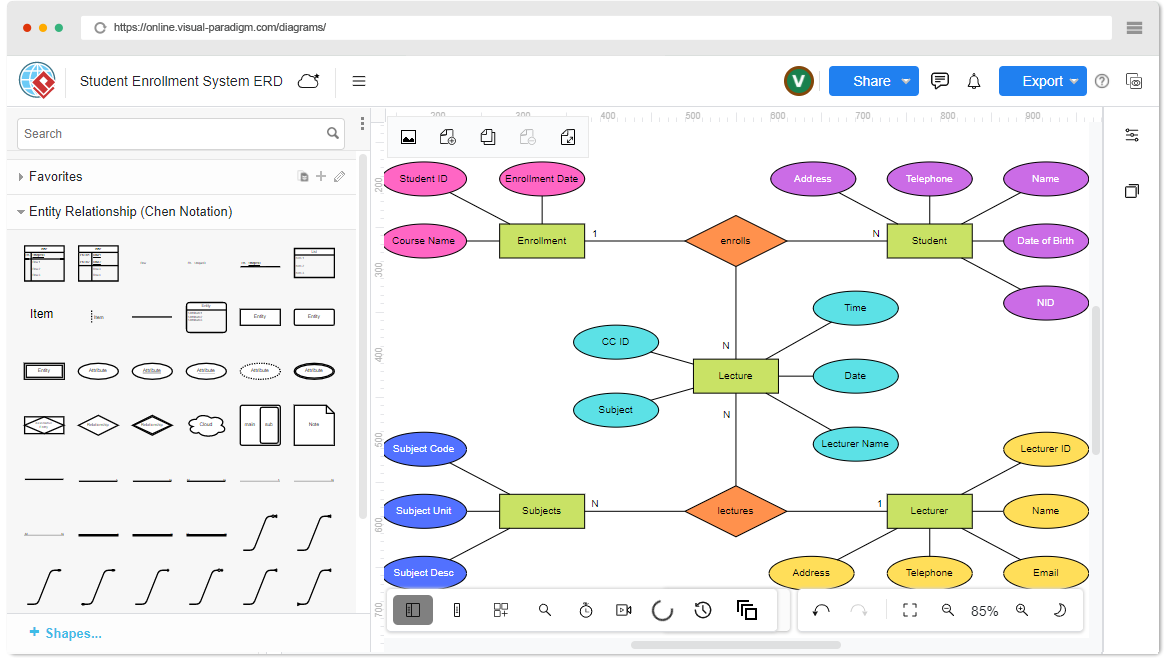Insert an image using the picture icon
1170x665 pixels.
click(409, 137)
